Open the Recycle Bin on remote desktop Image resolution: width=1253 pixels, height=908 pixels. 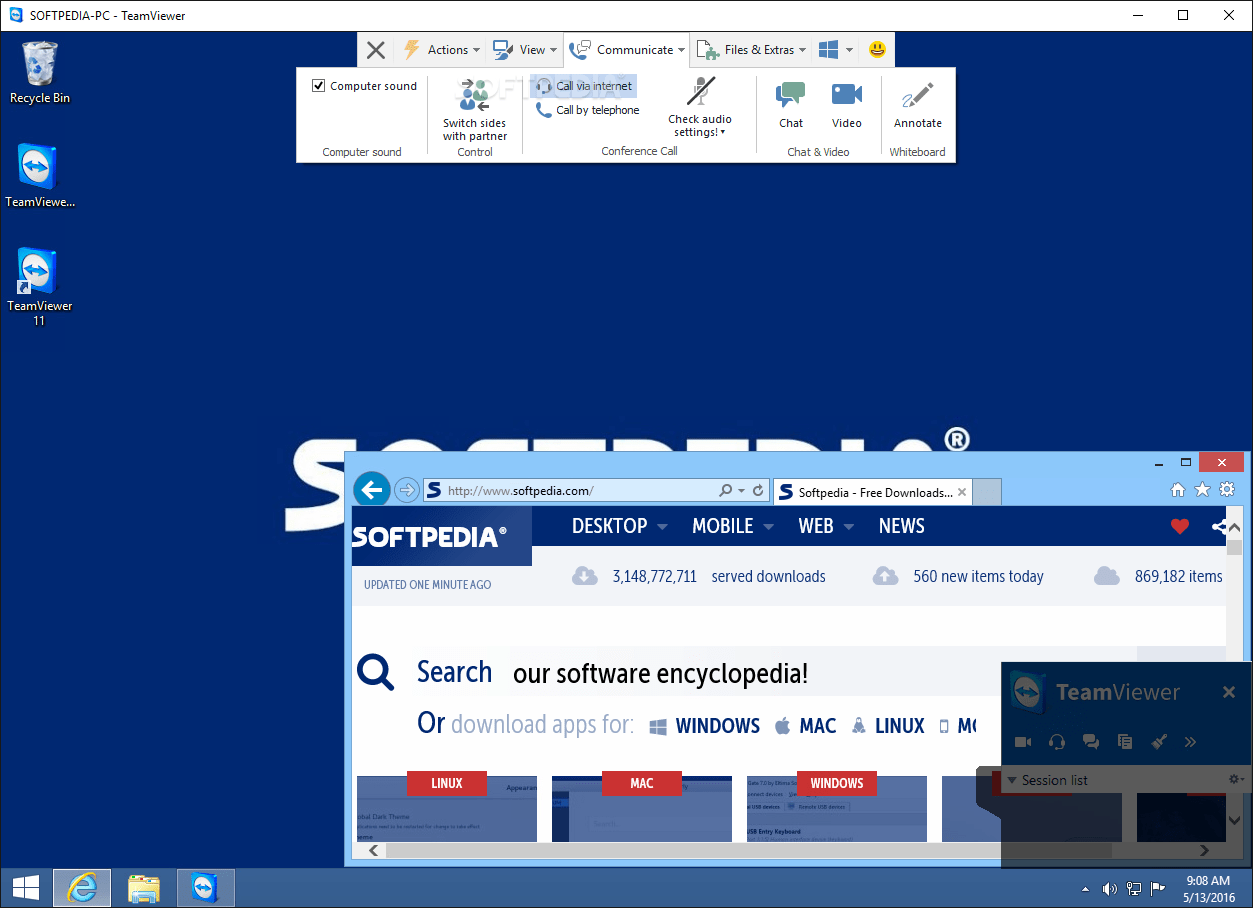40,72
